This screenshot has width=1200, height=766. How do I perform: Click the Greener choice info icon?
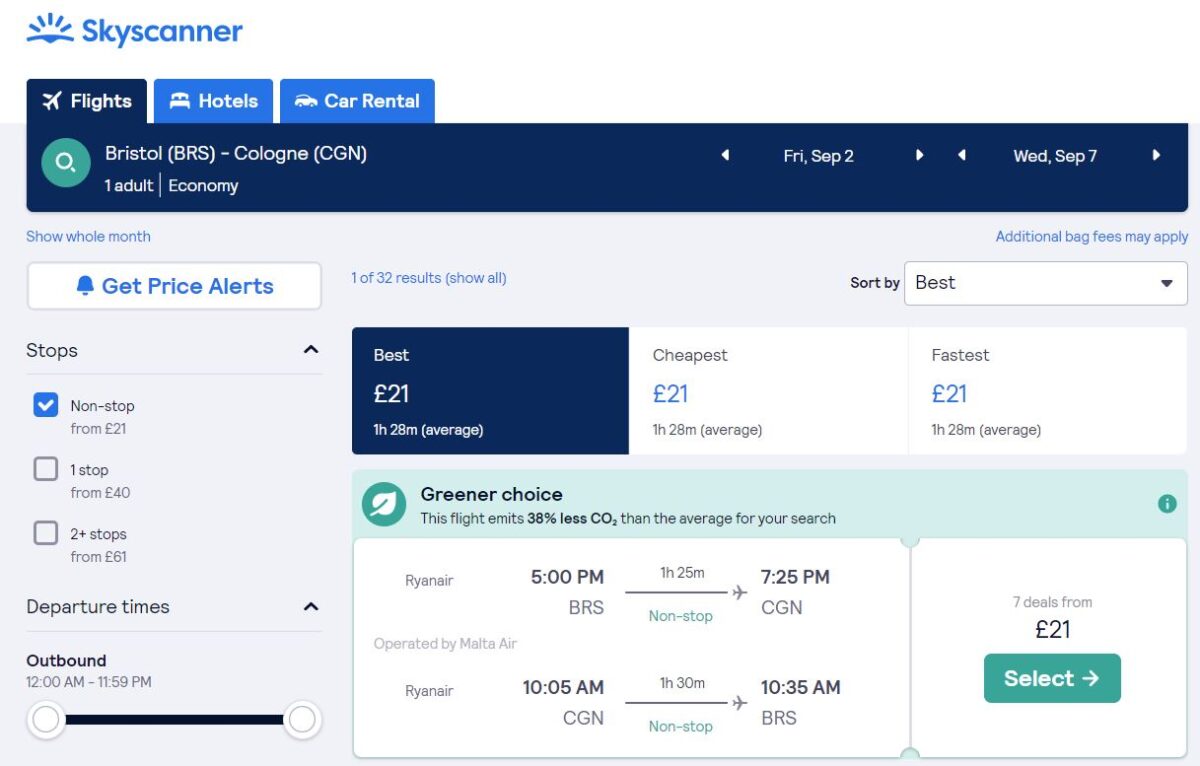coord(1167,504)
